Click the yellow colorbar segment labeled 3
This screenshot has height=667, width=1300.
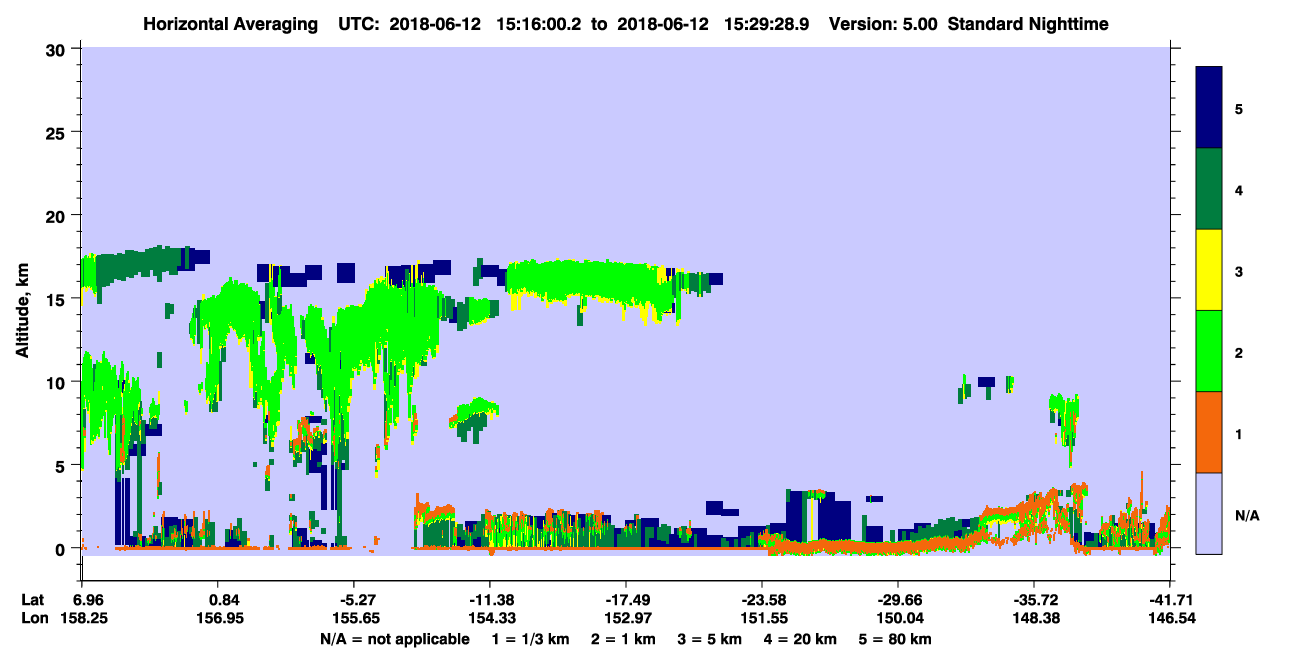1210,270
